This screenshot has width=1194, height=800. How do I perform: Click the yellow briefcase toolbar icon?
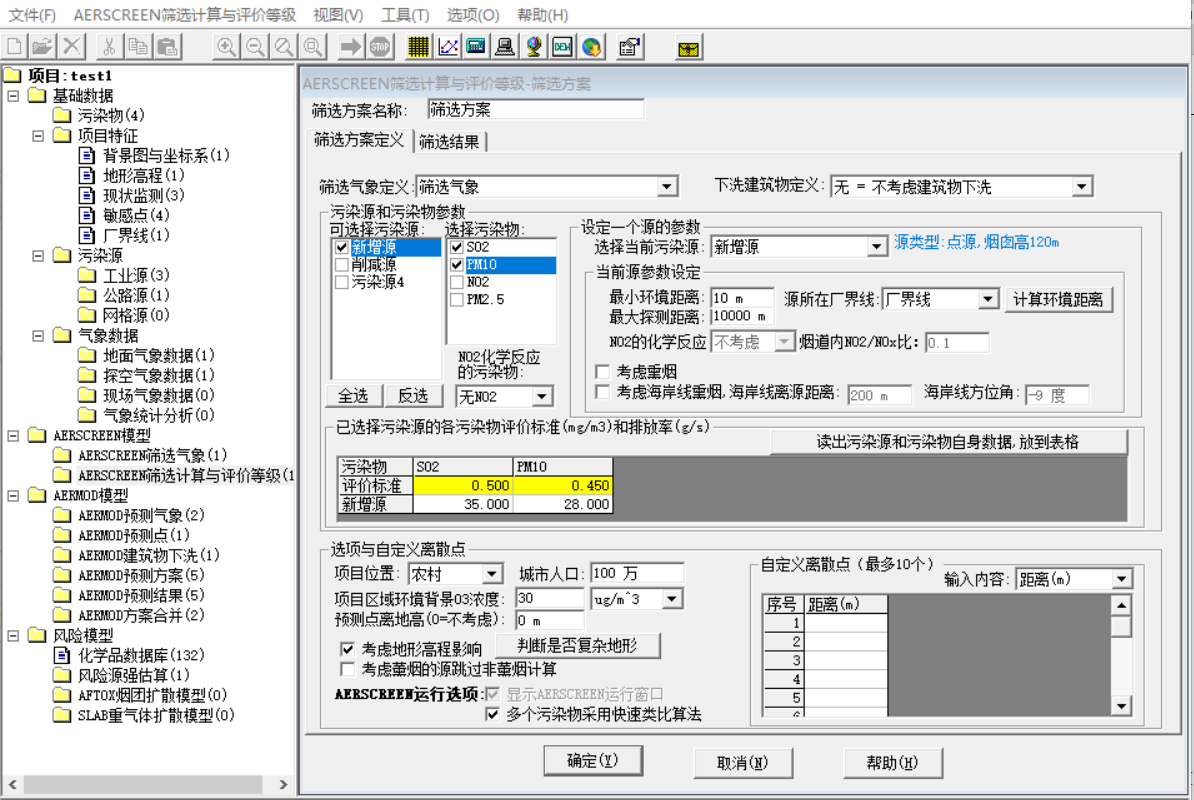(688, 48)
